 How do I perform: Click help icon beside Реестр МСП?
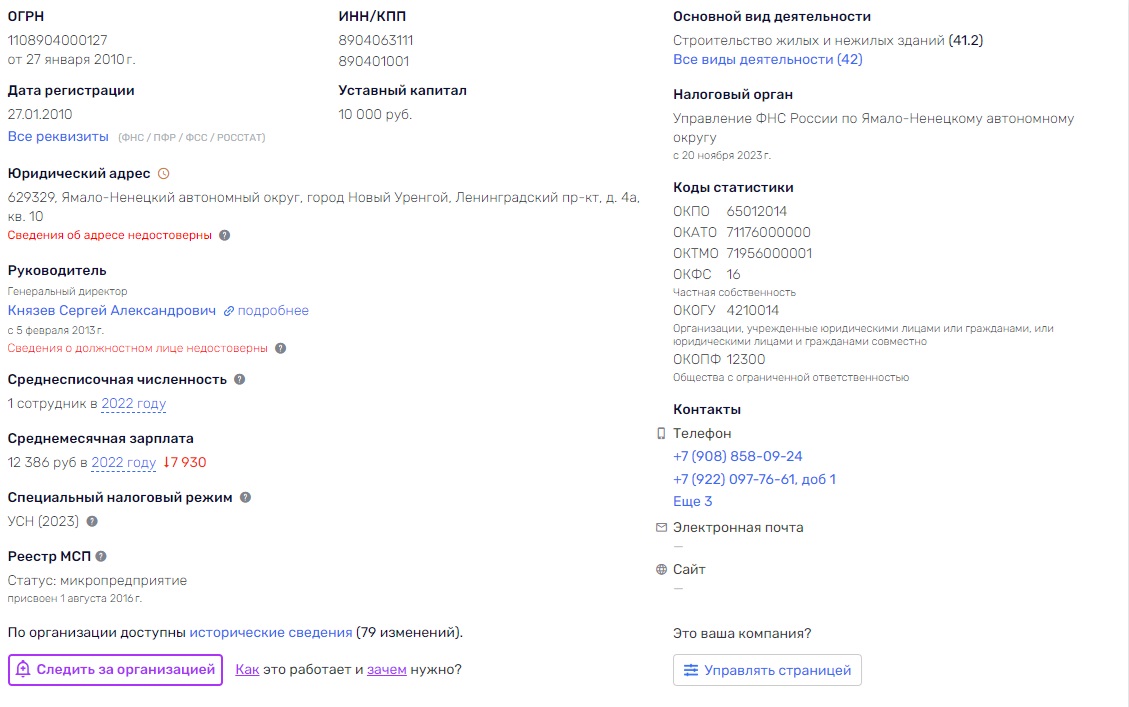101,556
